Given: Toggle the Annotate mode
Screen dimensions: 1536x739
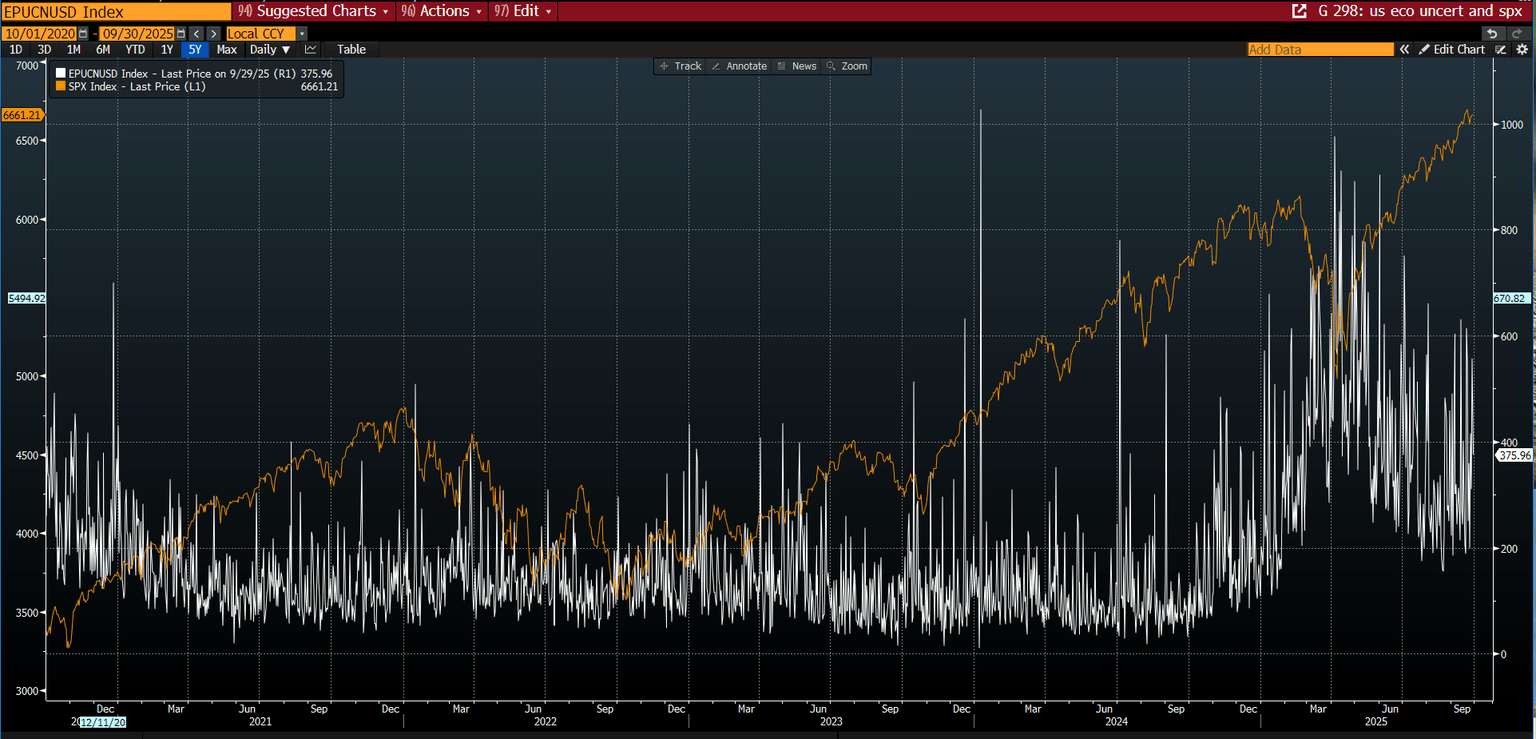Looking at the screenshot, I should tap(739, 66).
